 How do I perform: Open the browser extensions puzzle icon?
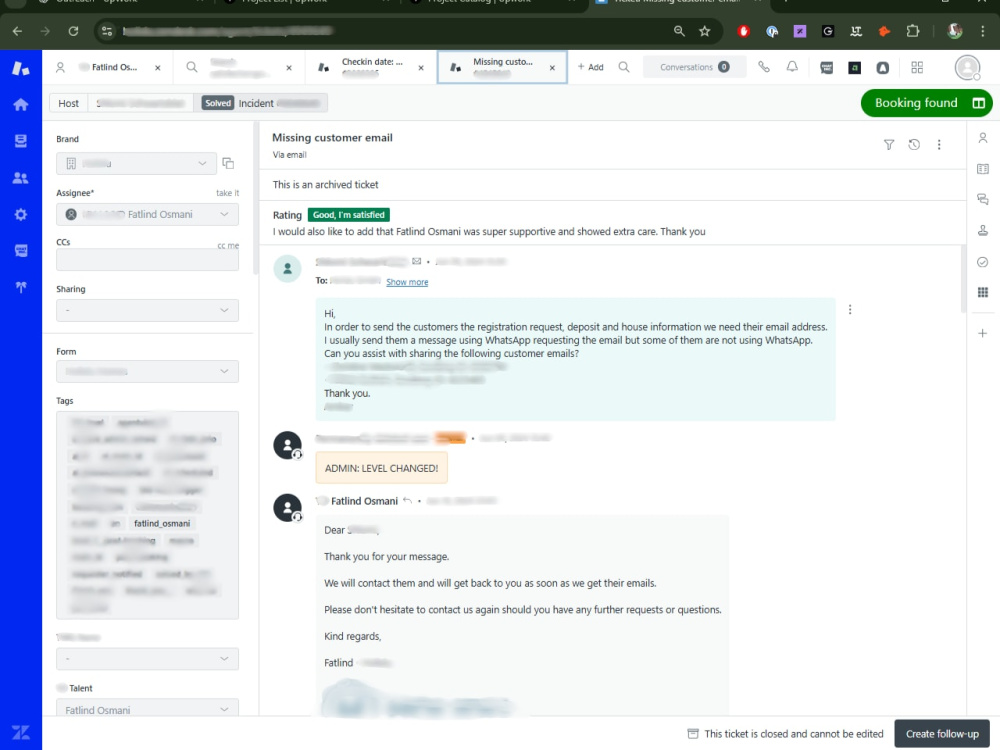point(913,31)
